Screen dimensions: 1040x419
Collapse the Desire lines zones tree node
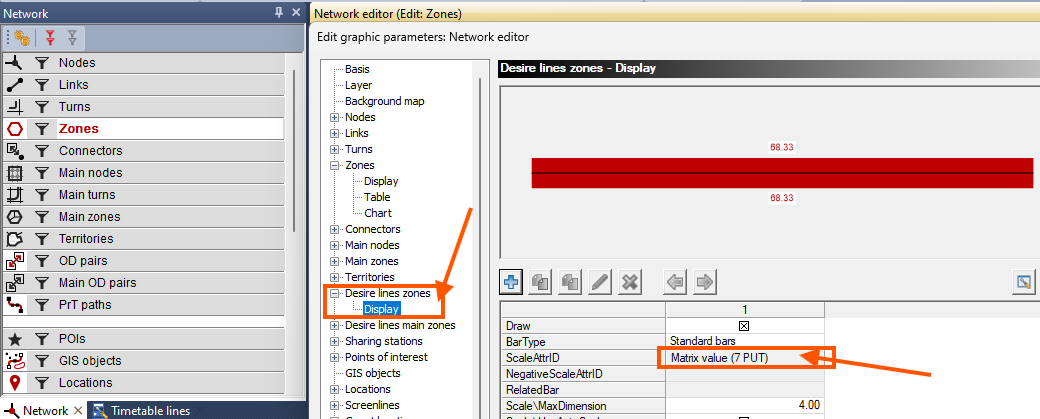pos(334,293)
